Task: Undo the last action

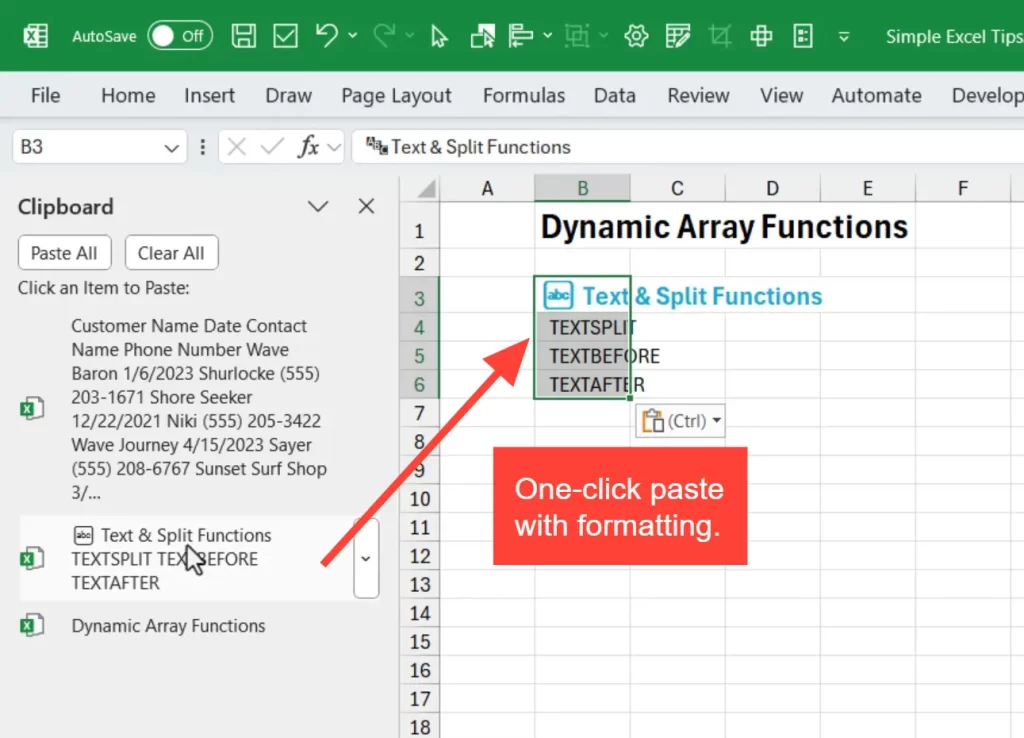Action: [327, 36]
